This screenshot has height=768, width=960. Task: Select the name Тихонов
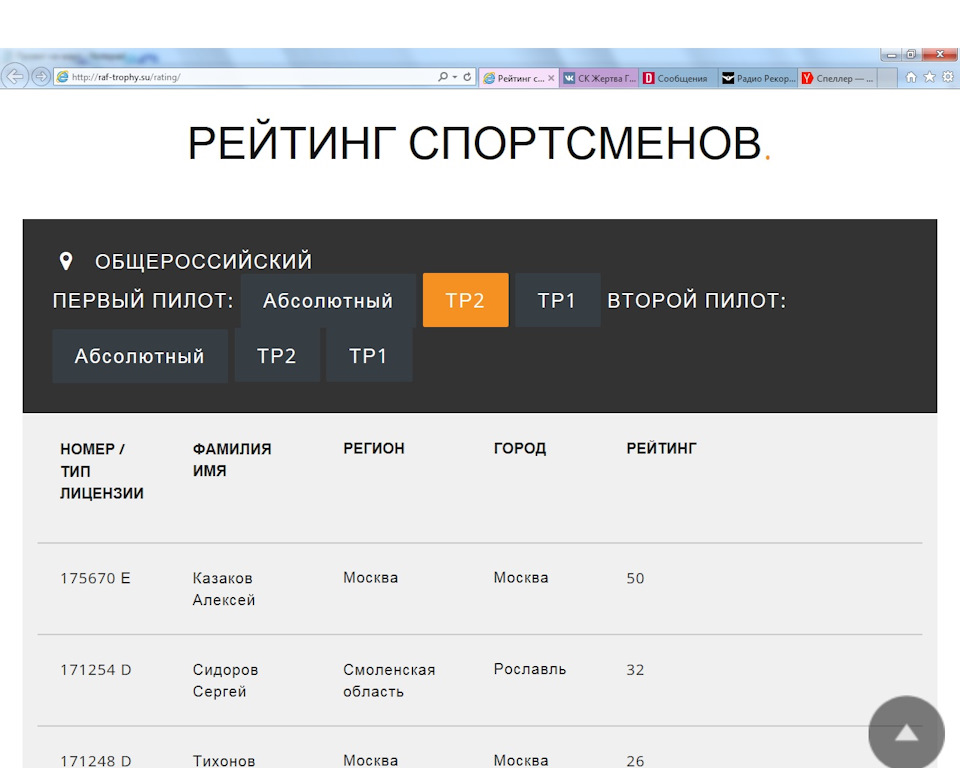223,761
